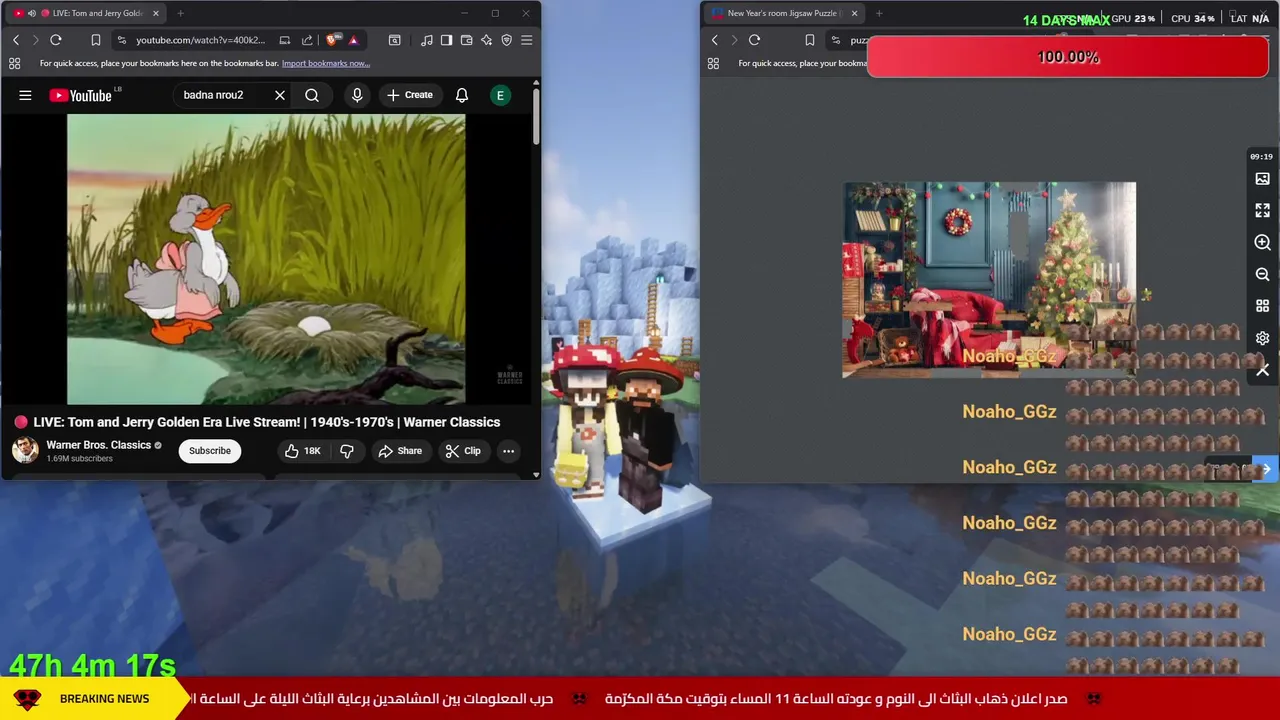Open Brave Shields lion icon
Image resolution: width=1280 pixels, height=720 pixels.
[x=332, y=40]
